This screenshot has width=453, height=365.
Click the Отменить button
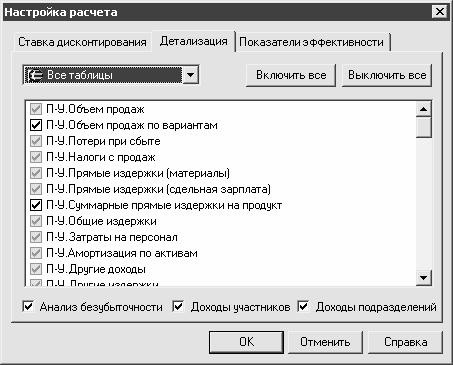click(325, 342)
